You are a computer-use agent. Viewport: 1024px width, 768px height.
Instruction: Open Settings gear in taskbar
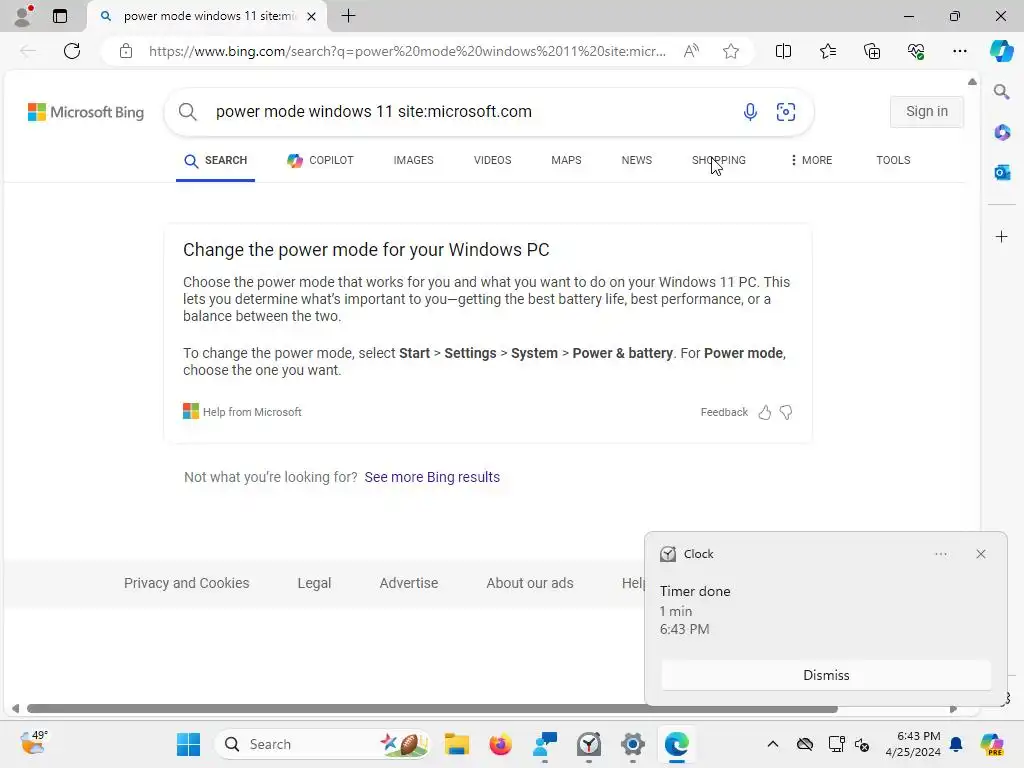coord(633,744)
